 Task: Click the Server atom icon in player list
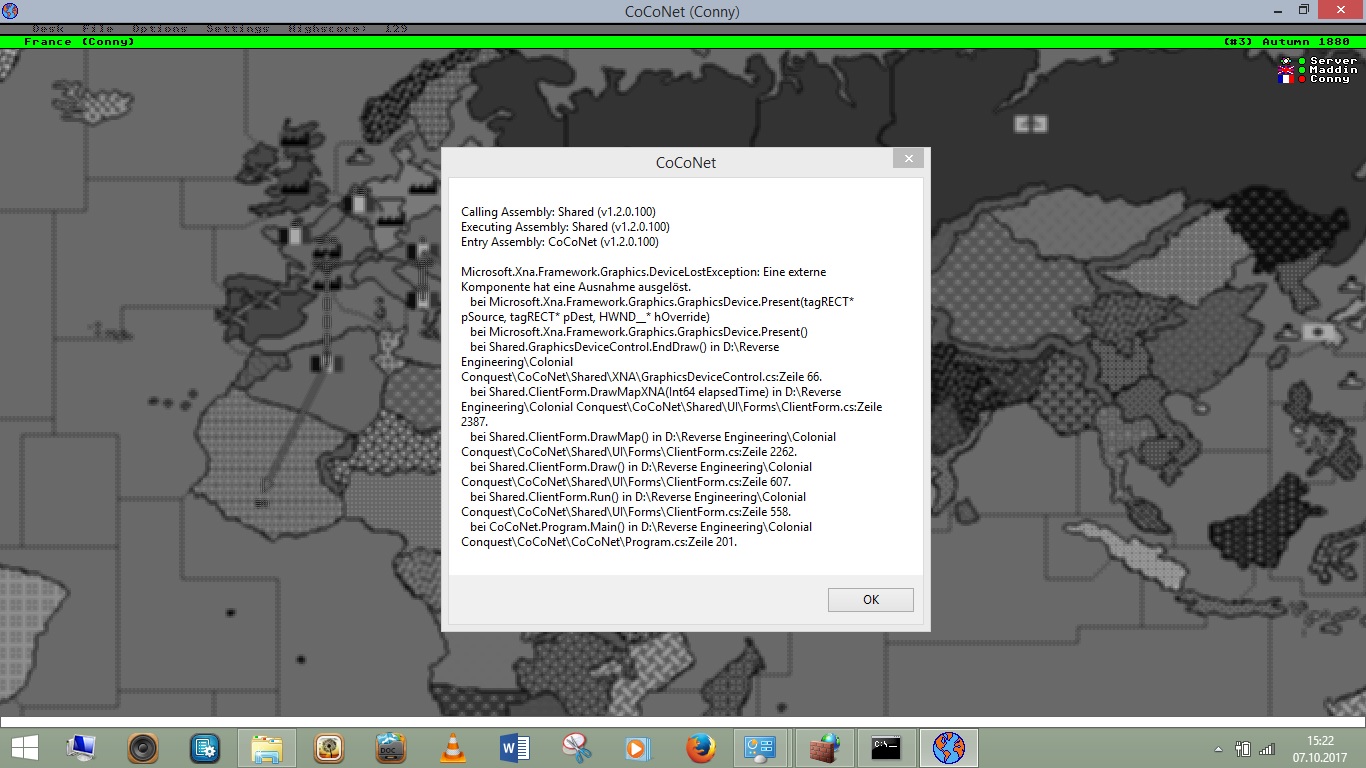[1286, 61]
